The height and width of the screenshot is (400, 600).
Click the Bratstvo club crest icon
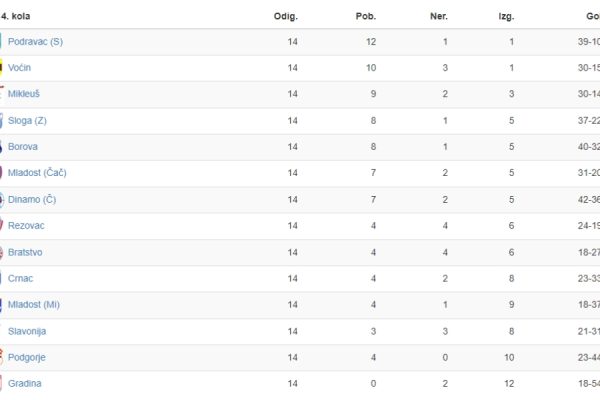pyautogui.click(x=2, y=252)
